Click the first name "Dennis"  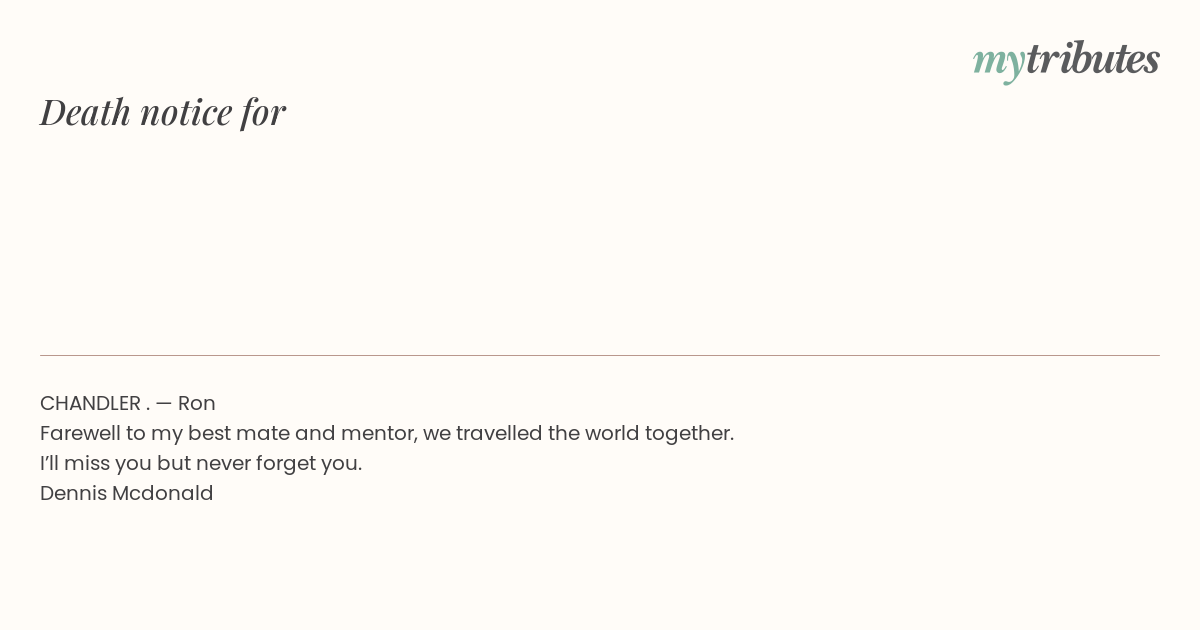[x=73, y=493]
